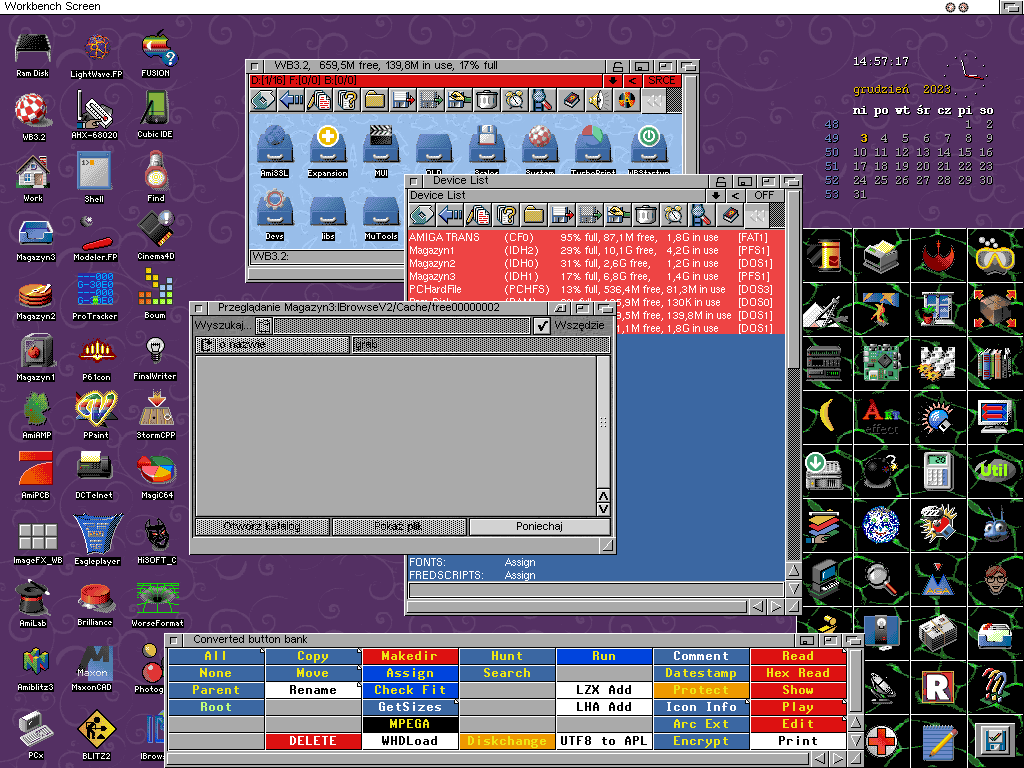
Task: Launch the Art effect dock icon
Action: [x=881, y=418]
